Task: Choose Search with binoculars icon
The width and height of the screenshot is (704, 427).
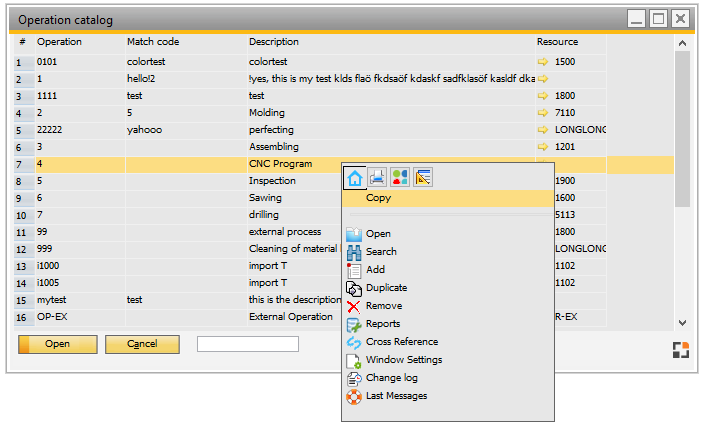Action: [380, 252]
